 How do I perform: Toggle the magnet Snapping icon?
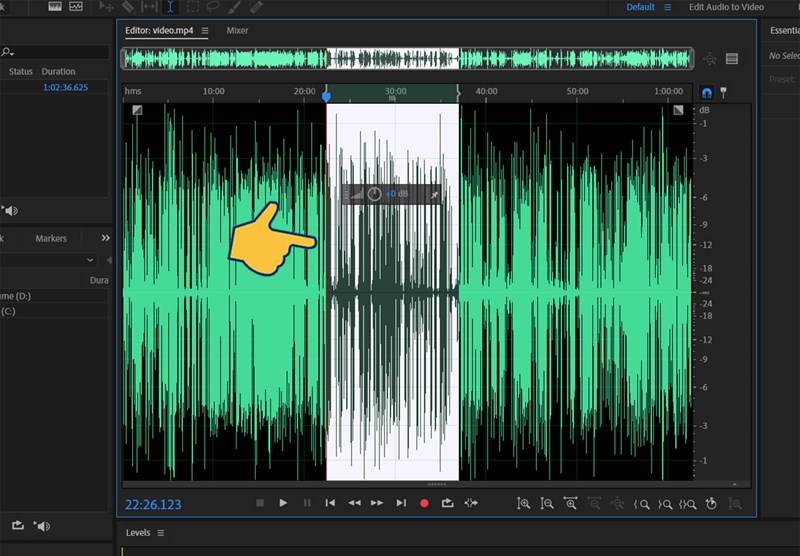coord(706,92)
